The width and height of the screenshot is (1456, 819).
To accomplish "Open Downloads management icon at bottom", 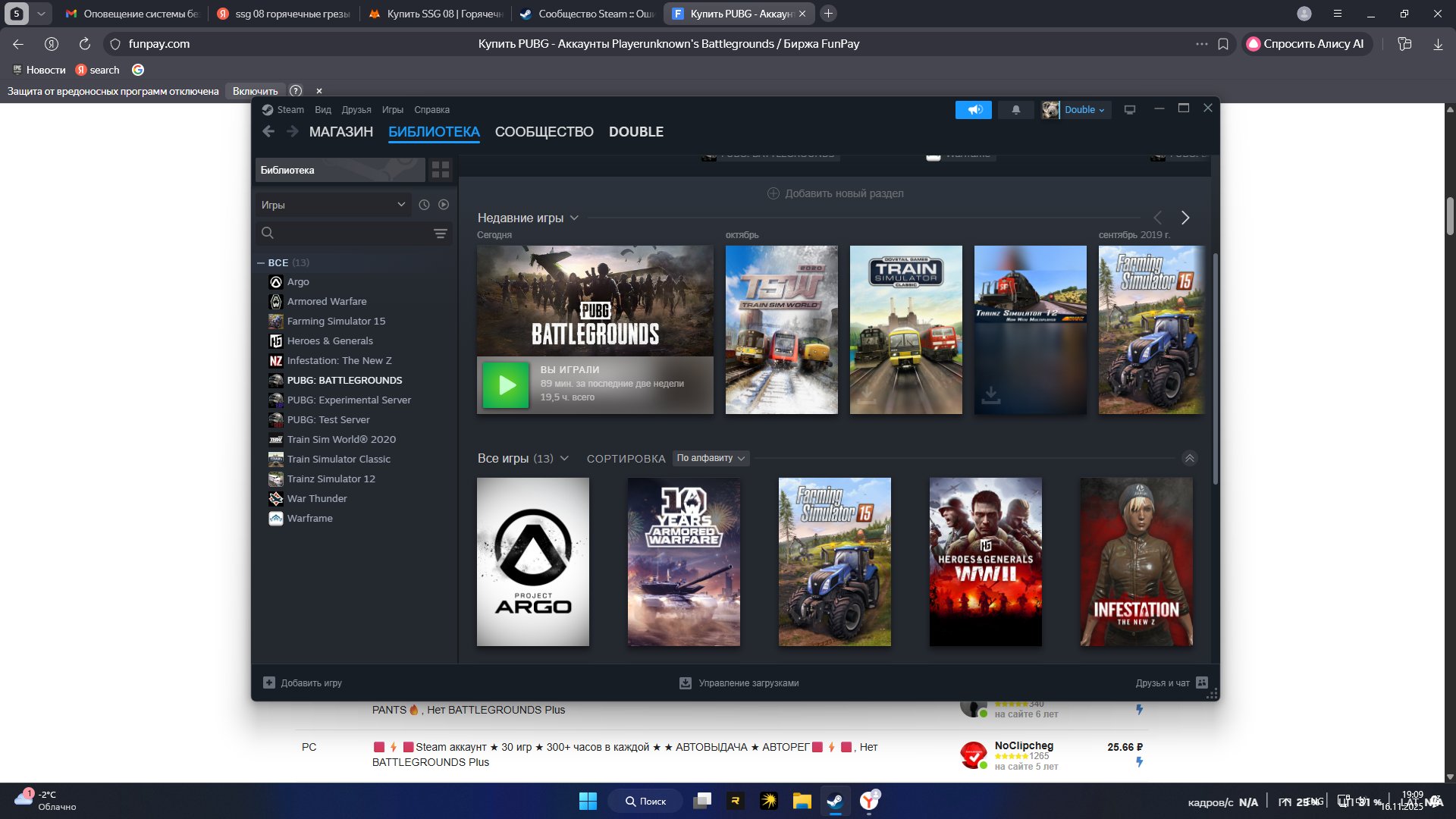I will click(686, 683).
